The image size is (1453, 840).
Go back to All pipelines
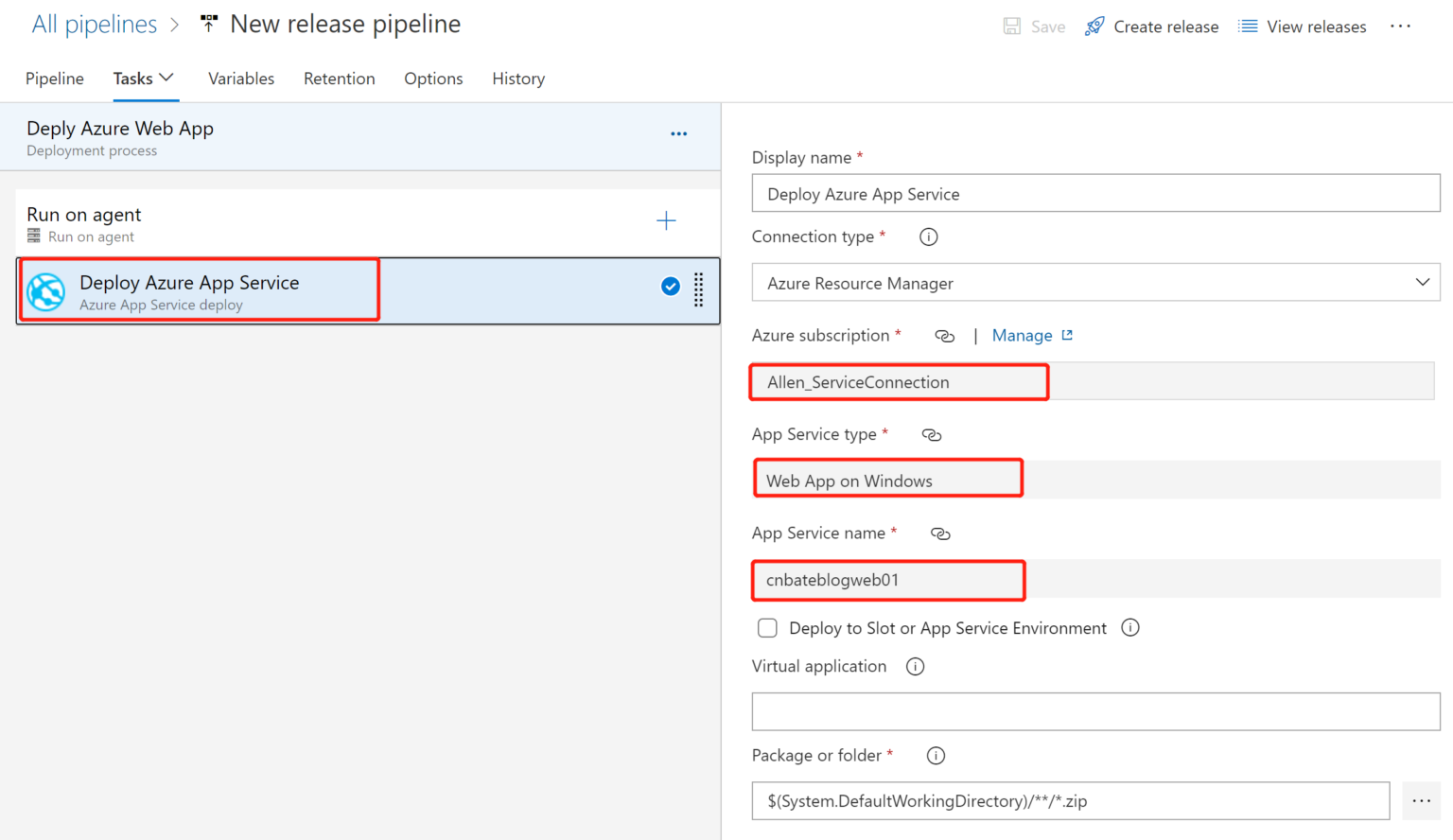coord(95,25)
